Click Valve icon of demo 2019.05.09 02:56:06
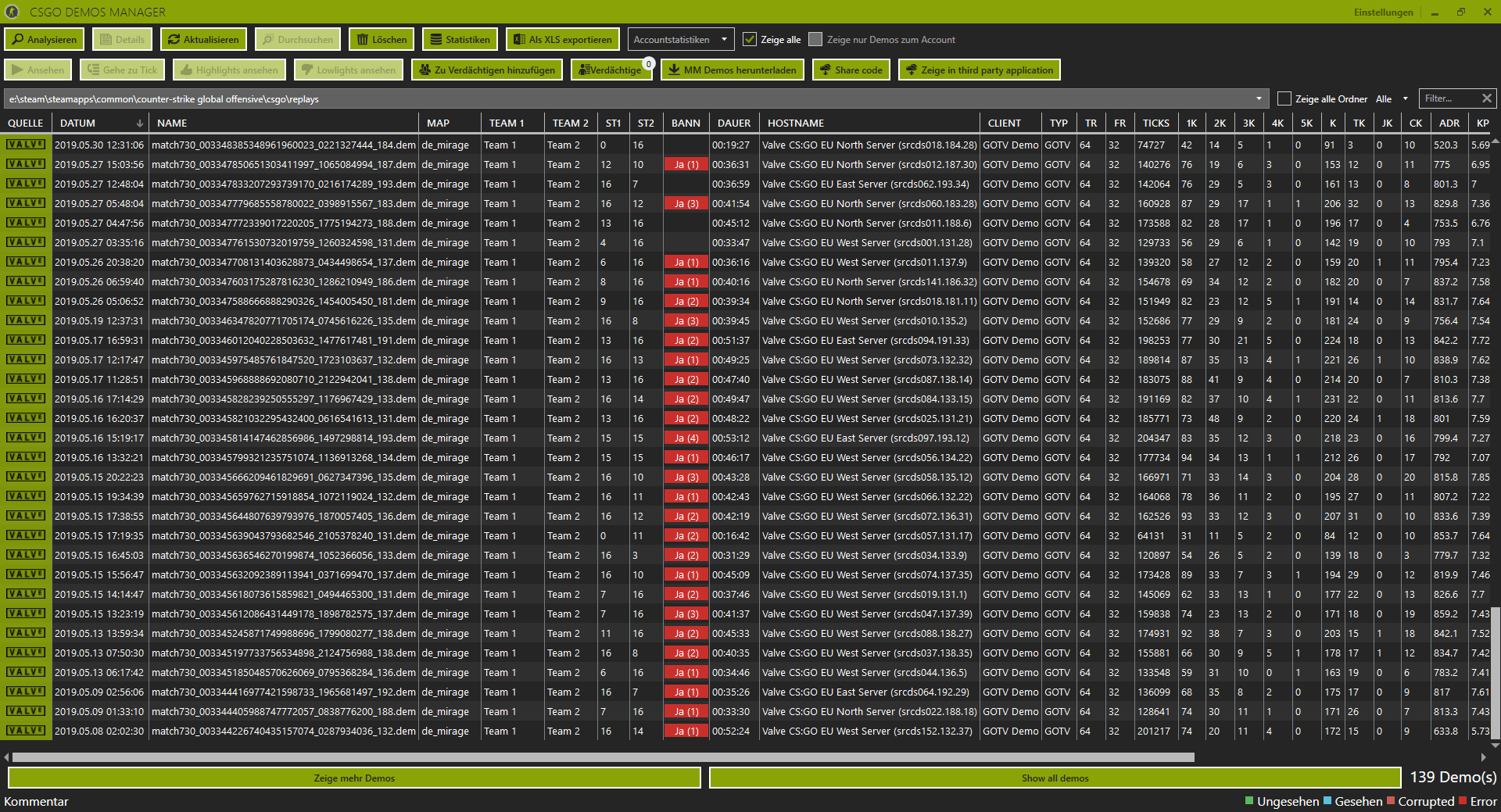The image size is (1501, 812). pyautogui.click(x=26, y=692)
